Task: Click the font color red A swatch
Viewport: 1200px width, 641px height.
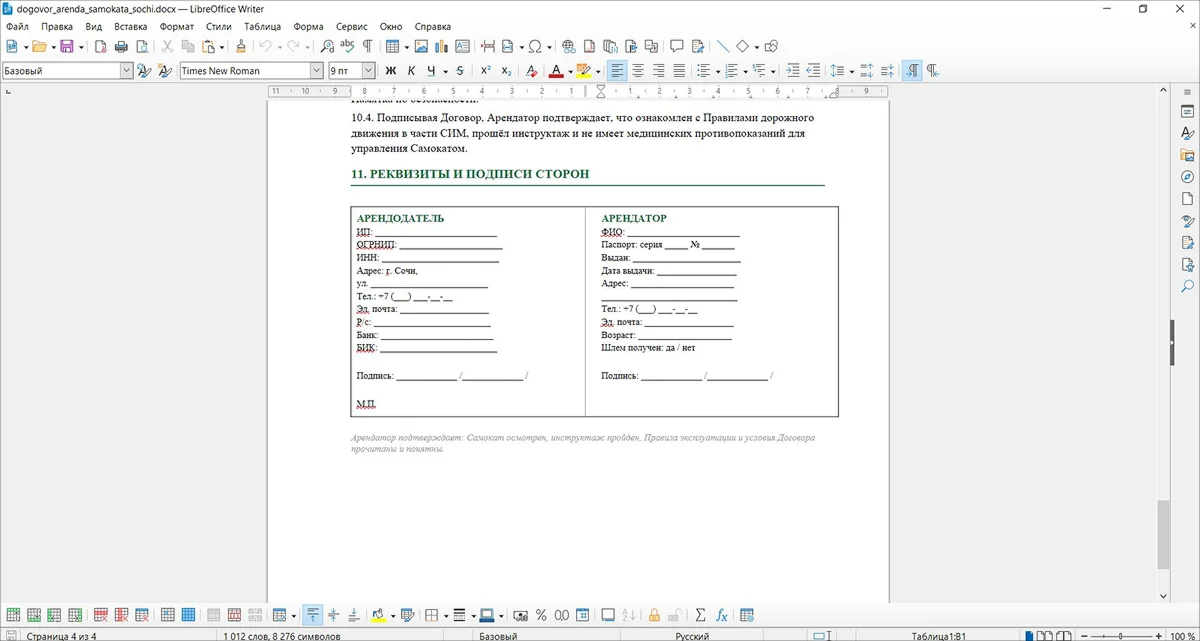Action: tap(557, 71)
